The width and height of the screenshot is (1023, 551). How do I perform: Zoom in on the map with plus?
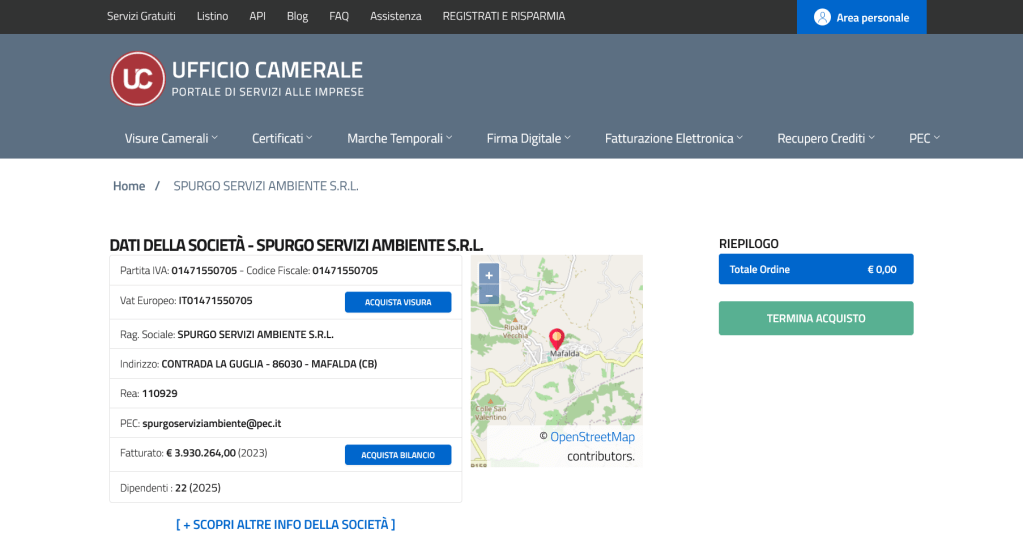489,275
